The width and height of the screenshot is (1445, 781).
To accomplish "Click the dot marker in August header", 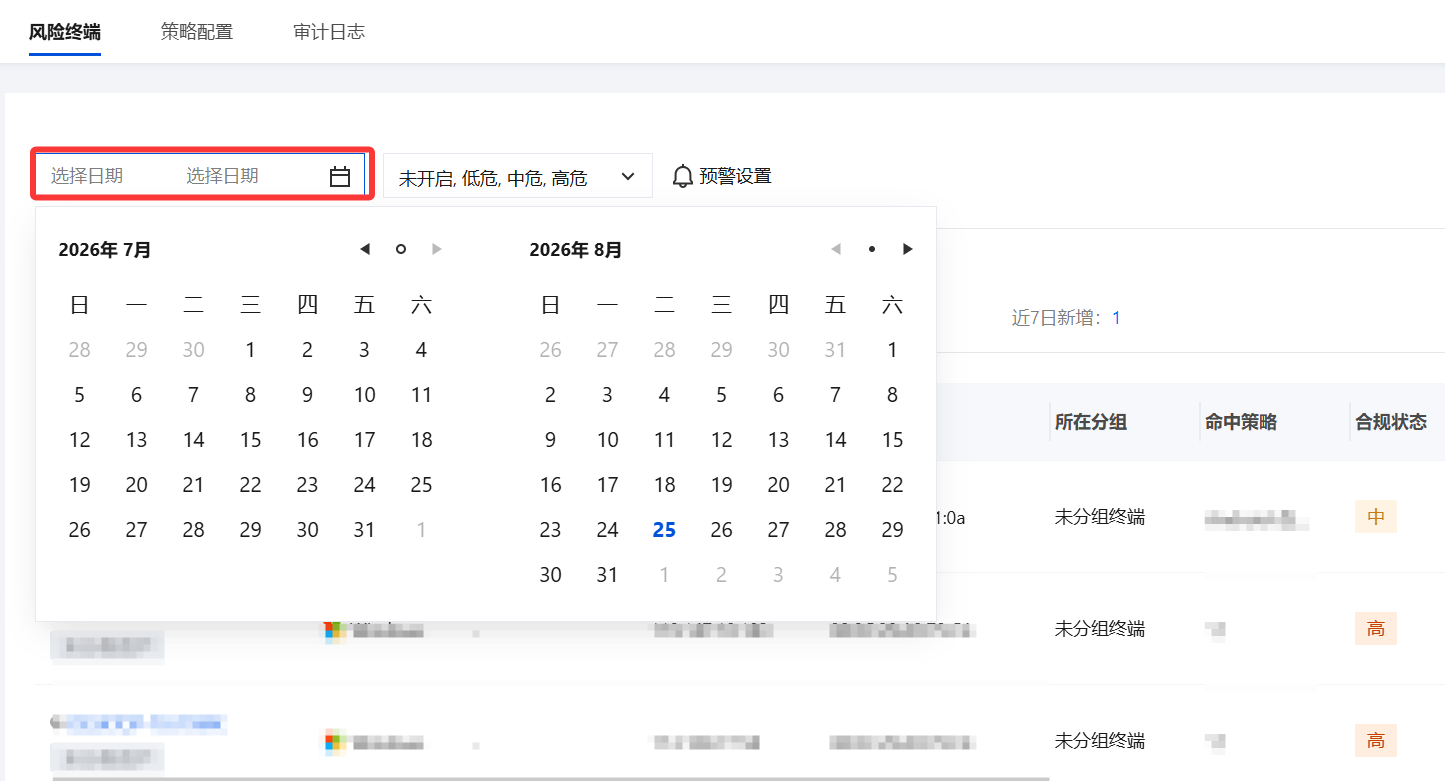I will pyautogui.click(x=872, y=249).
